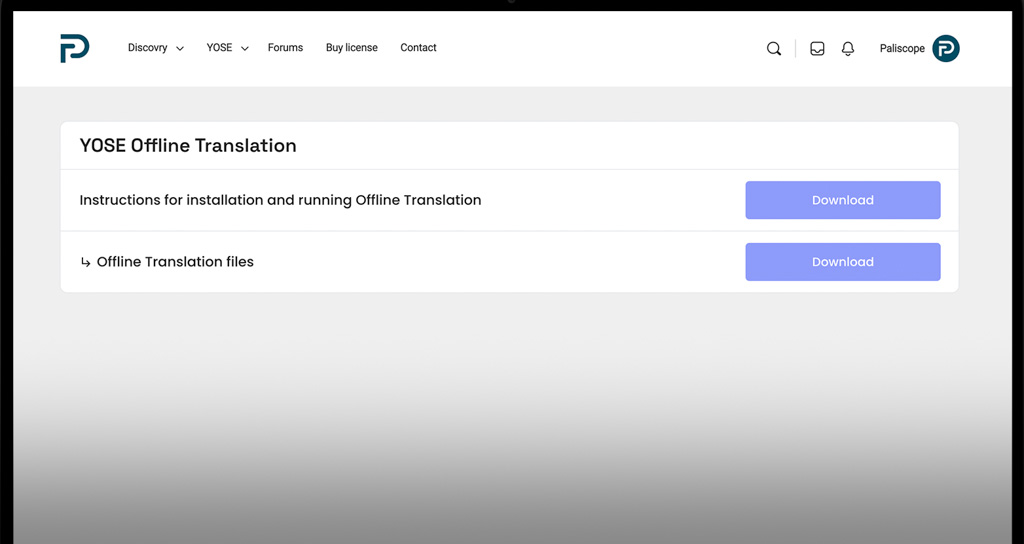Expand the YOSE dropdown chevron

[244, 48]
